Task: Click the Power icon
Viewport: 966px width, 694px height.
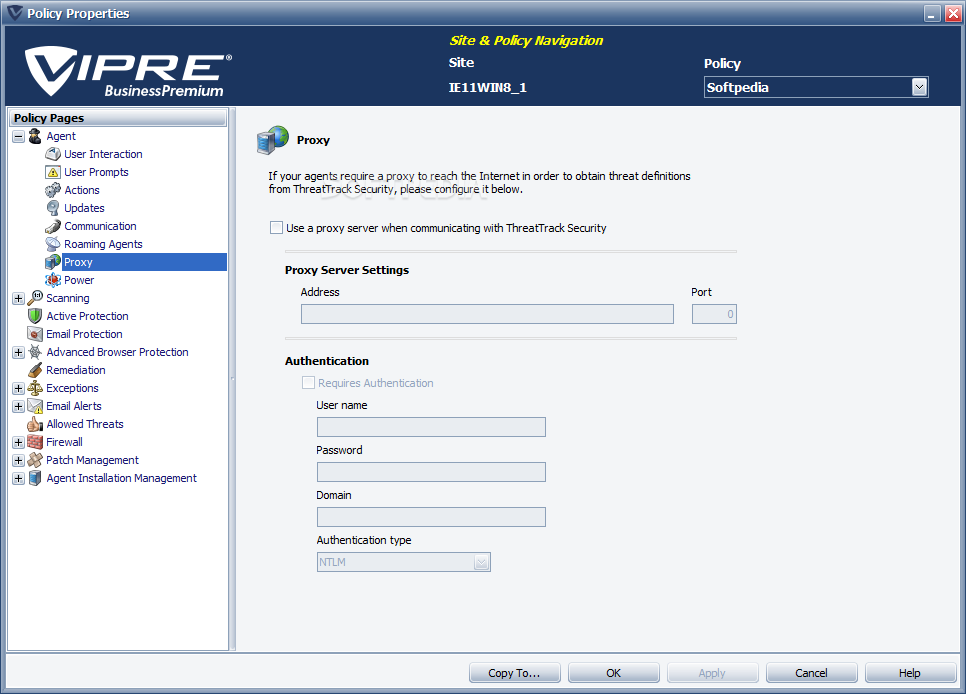Action: click(x=53, y=280)
